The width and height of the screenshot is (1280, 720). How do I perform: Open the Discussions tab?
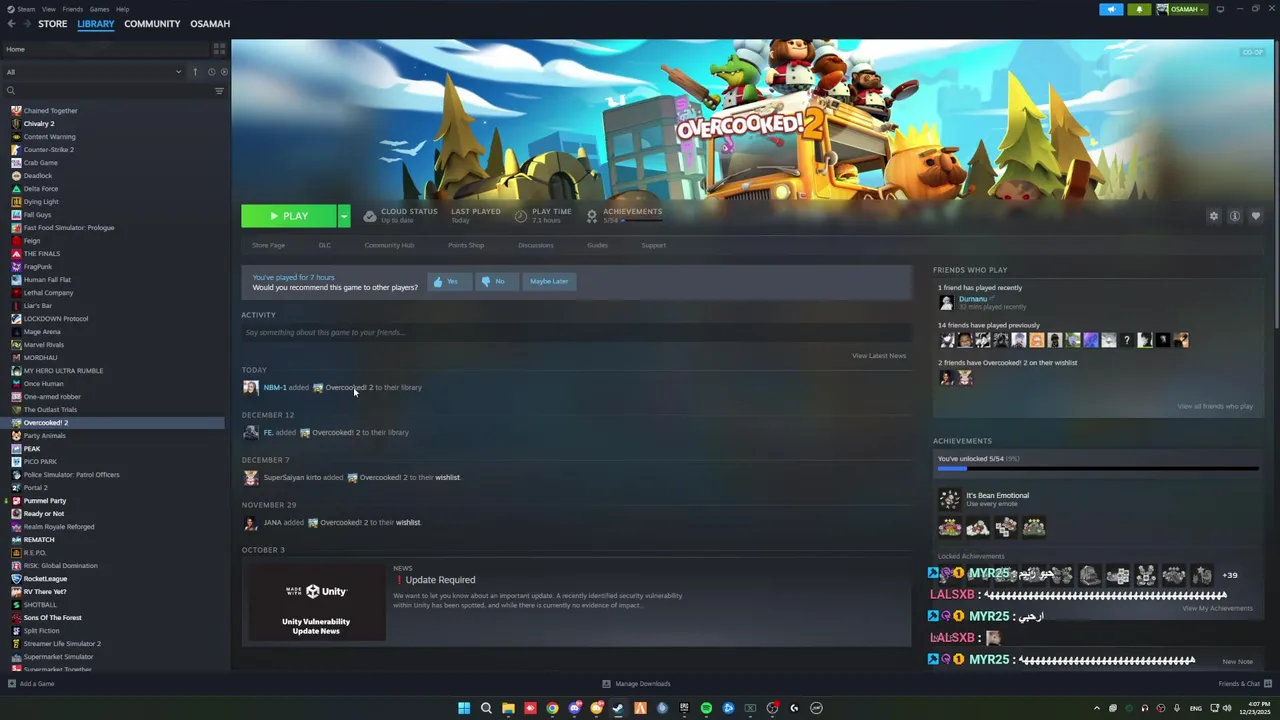536,245
